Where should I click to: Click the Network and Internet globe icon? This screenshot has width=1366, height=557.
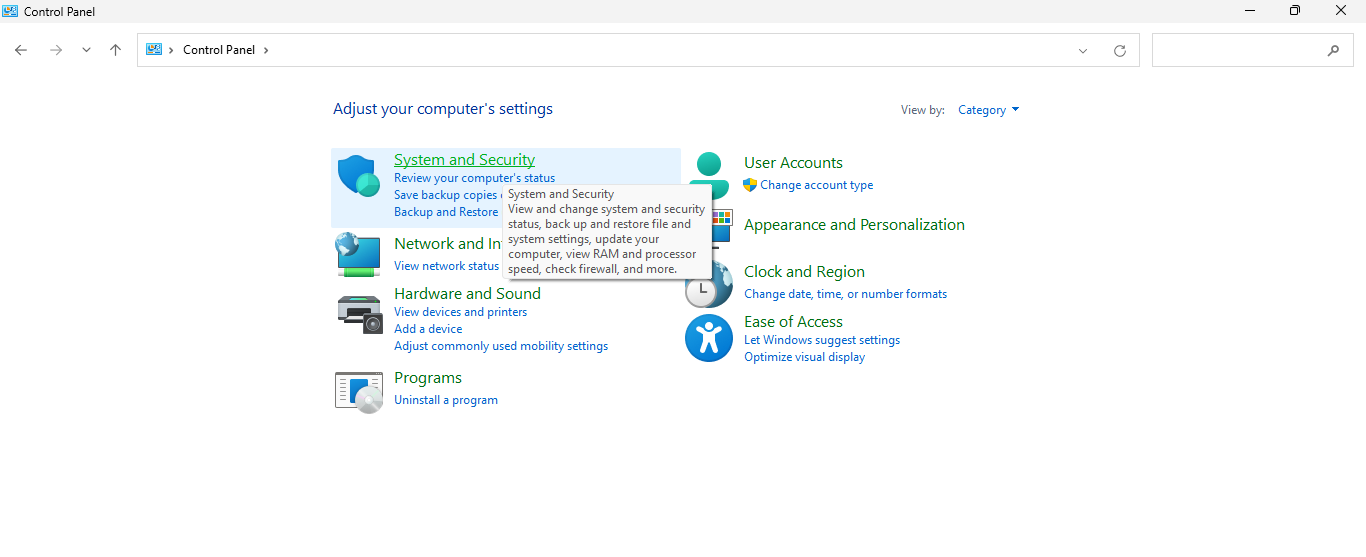358,254
